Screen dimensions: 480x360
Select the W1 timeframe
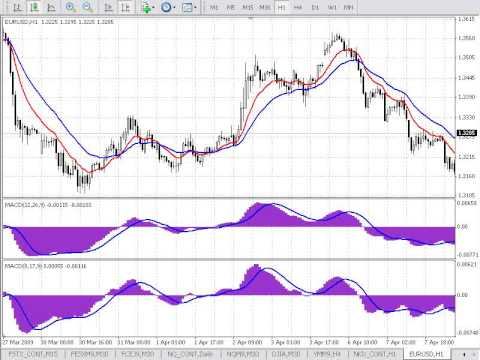click(x=332, y=7)
